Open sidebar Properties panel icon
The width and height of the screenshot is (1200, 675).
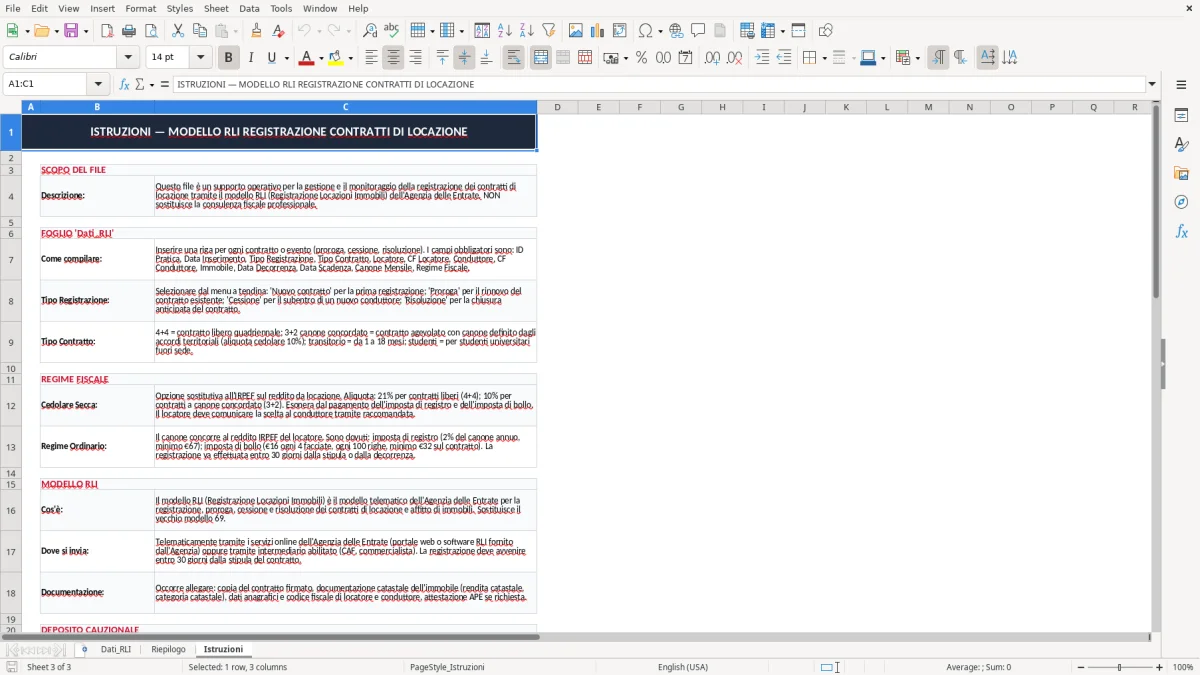point(1181,116)
